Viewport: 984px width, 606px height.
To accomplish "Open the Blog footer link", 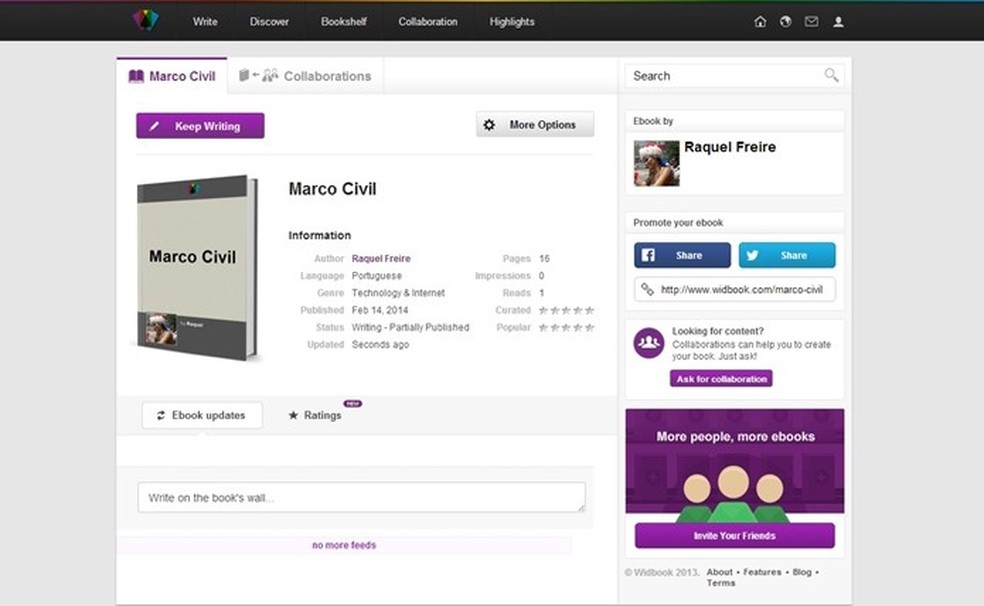I will tap(802, 572).
